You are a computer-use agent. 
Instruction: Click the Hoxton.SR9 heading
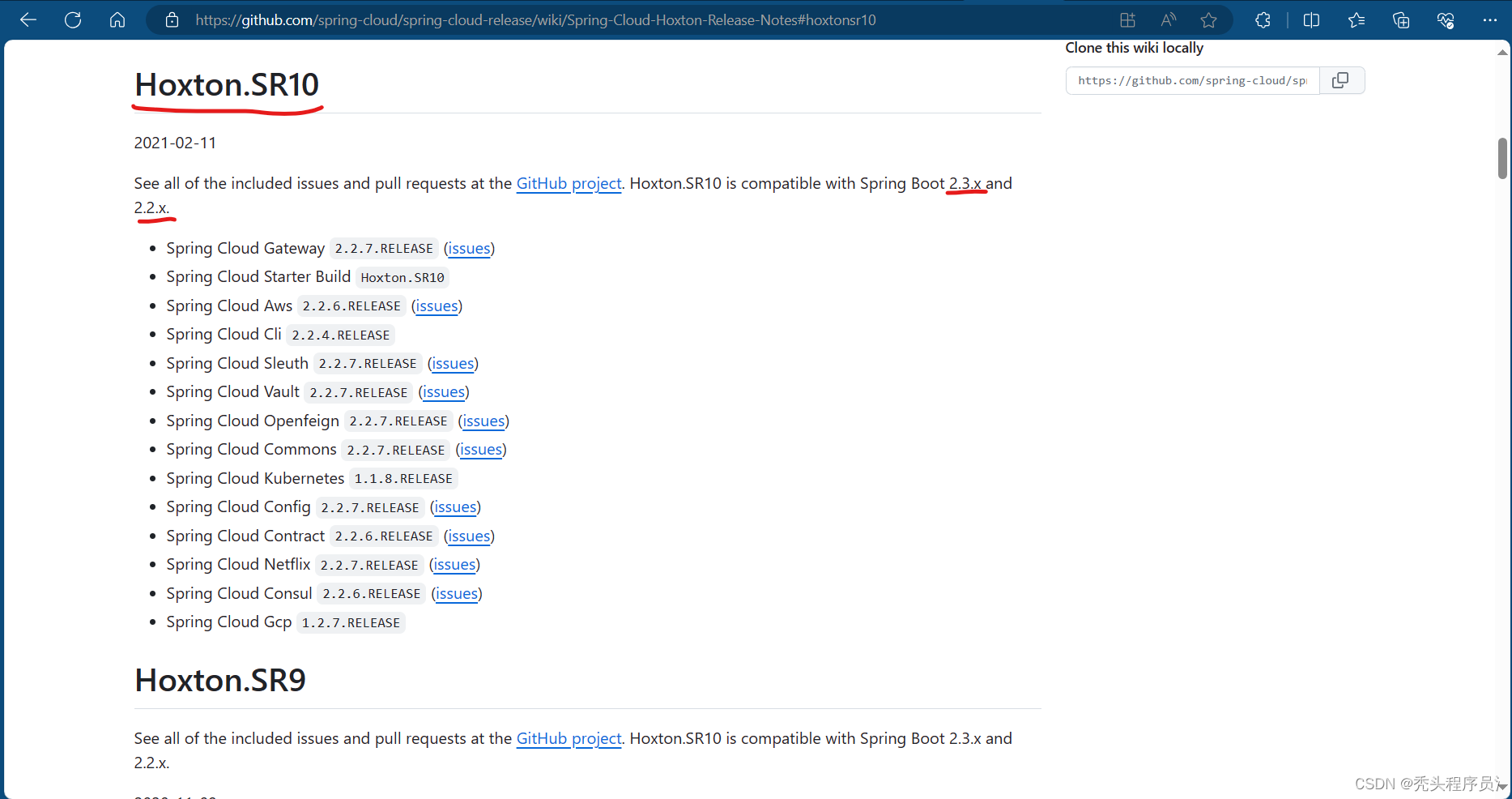coord(220,681)
